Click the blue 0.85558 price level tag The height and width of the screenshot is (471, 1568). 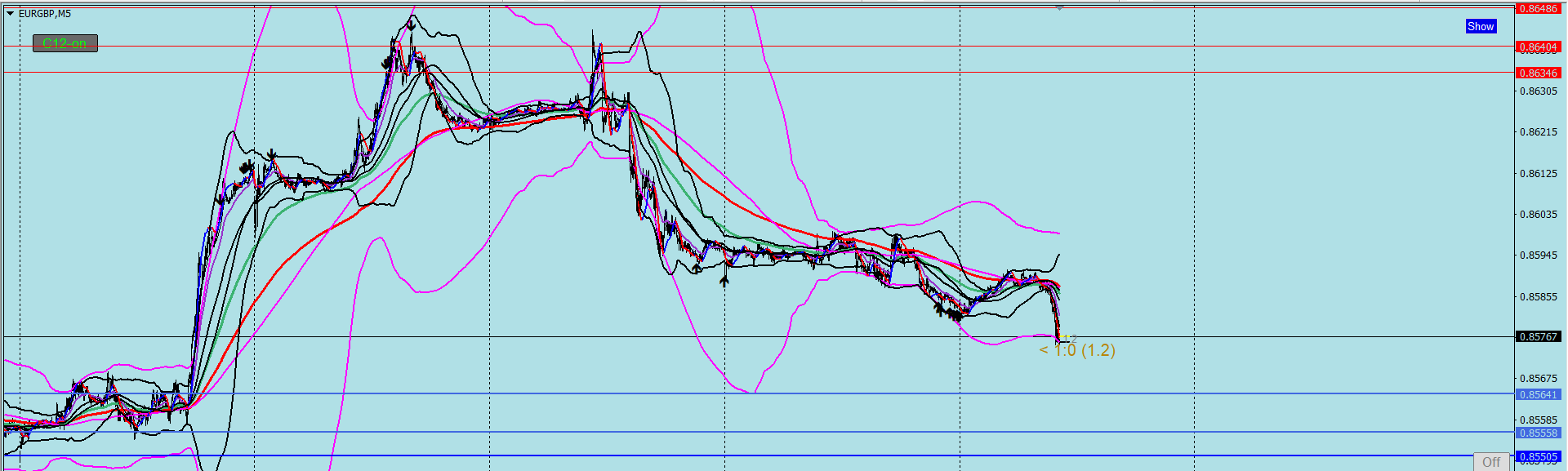[x=1538, y=433]
